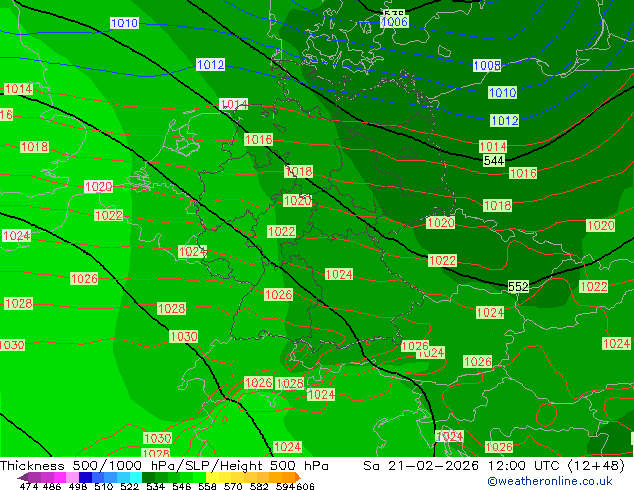This screenshot has width=634, height=490.
Task: Click the legend value 594
Action: coord(285,486)
